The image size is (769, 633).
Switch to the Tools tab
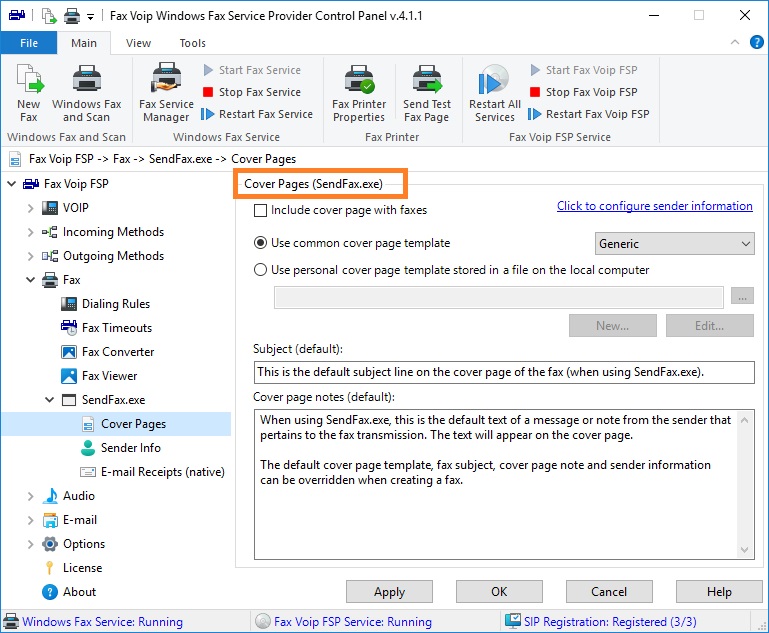point(192,43)
